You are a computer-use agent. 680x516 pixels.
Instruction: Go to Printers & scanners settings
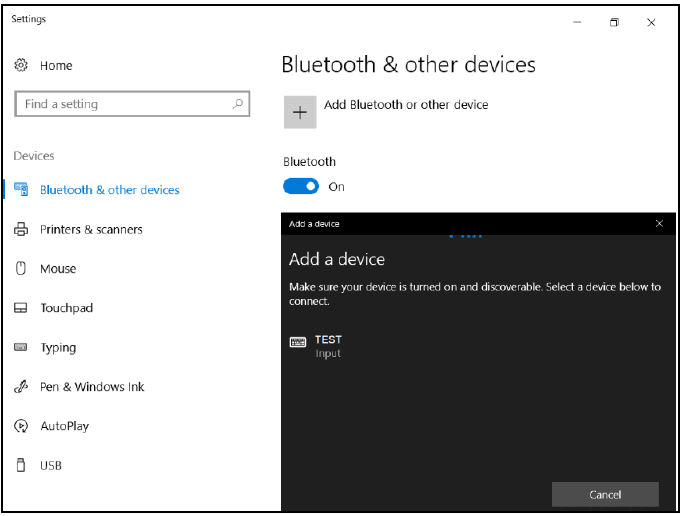pyautogui.click(x=91, y=229)
